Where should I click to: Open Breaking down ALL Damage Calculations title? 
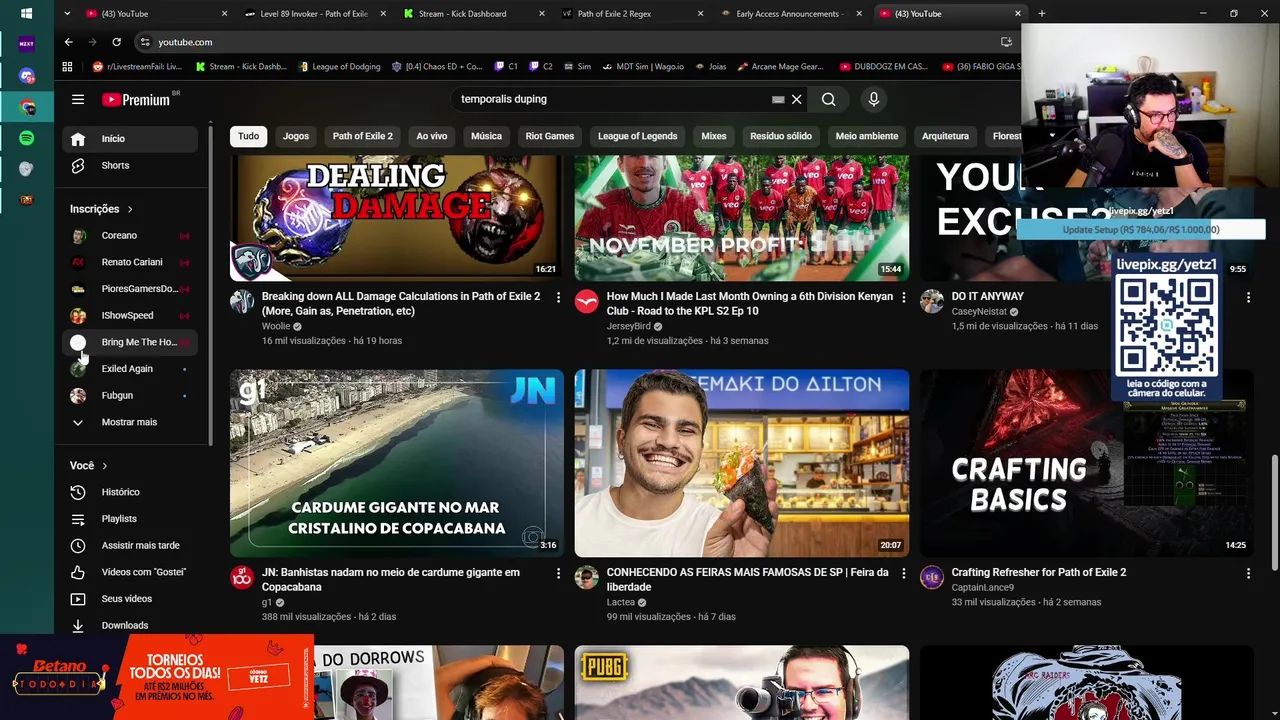click(x=401, y=304)
